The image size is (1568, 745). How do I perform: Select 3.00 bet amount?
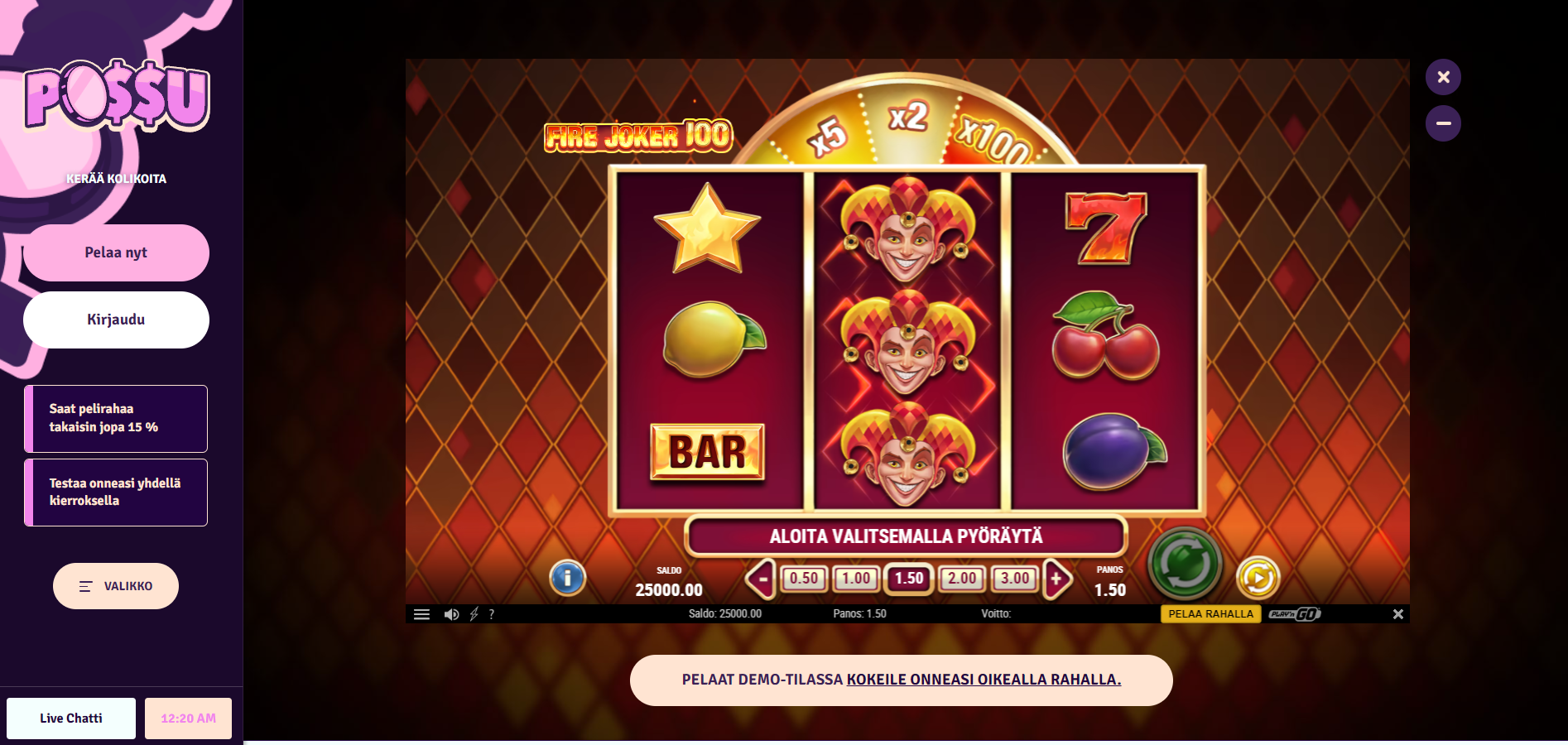pyautogui.click(x=1015, y=579)
